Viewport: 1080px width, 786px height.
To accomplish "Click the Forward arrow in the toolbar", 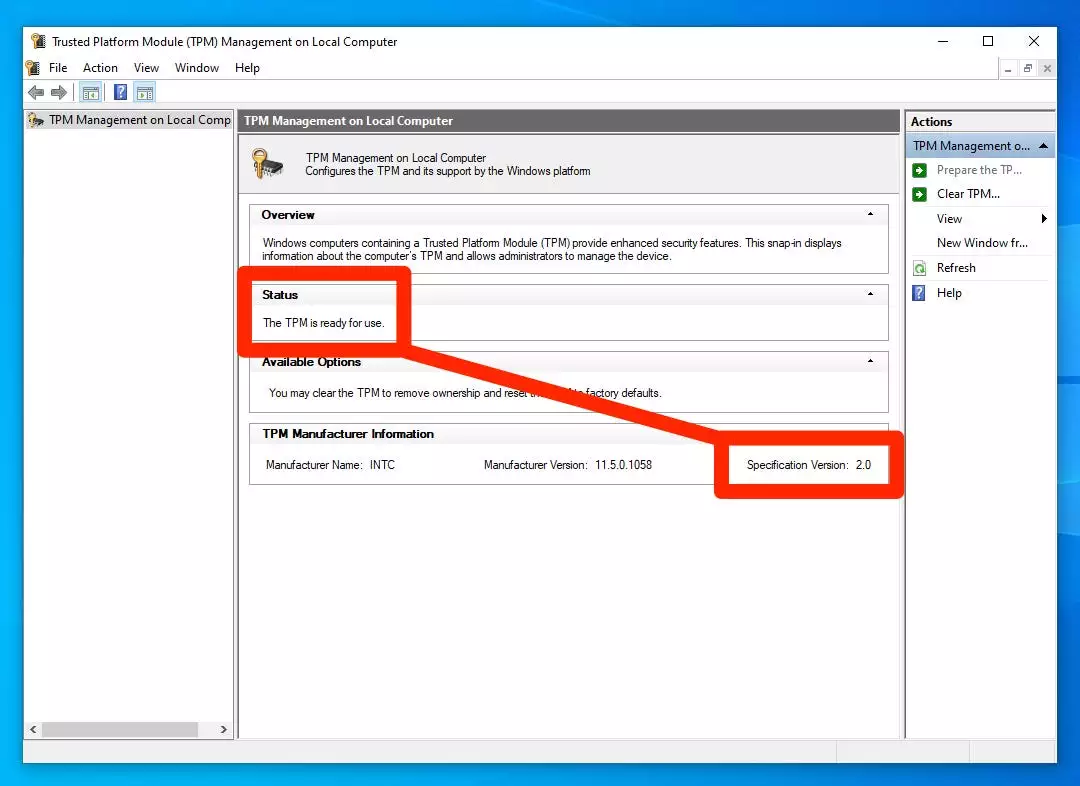I will 59,93.
